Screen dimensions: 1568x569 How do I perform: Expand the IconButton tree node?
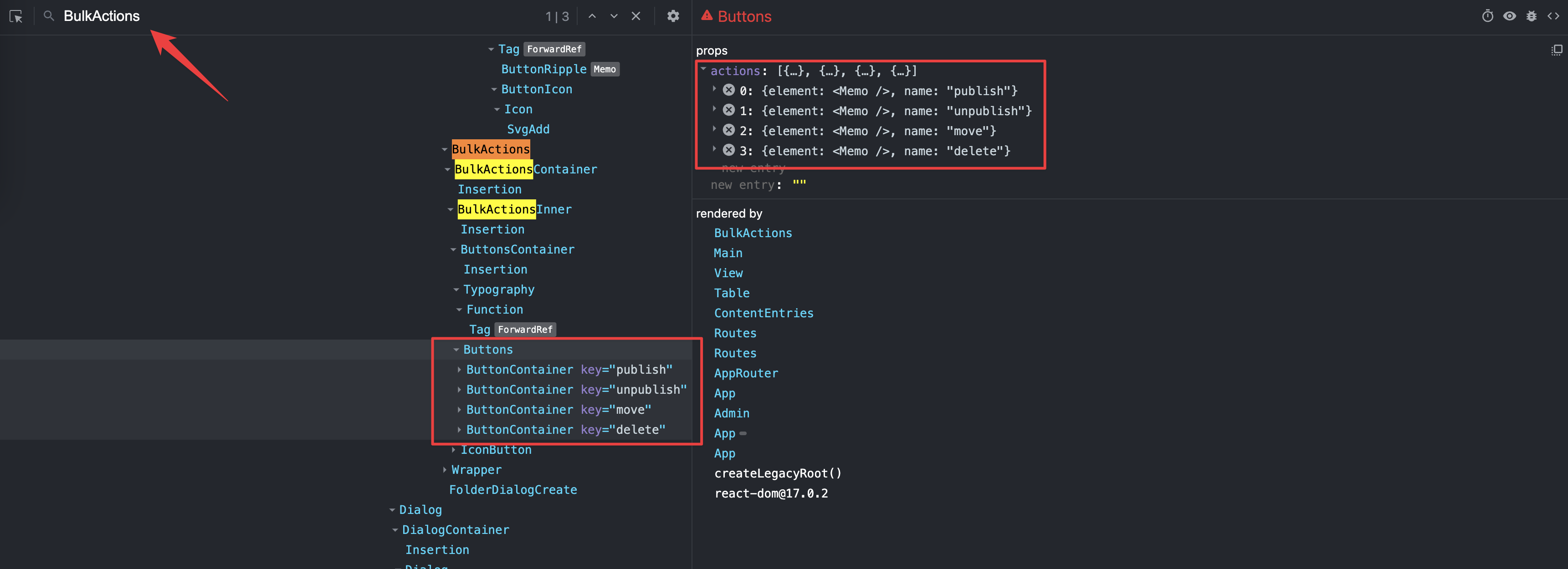pos(453,449)
